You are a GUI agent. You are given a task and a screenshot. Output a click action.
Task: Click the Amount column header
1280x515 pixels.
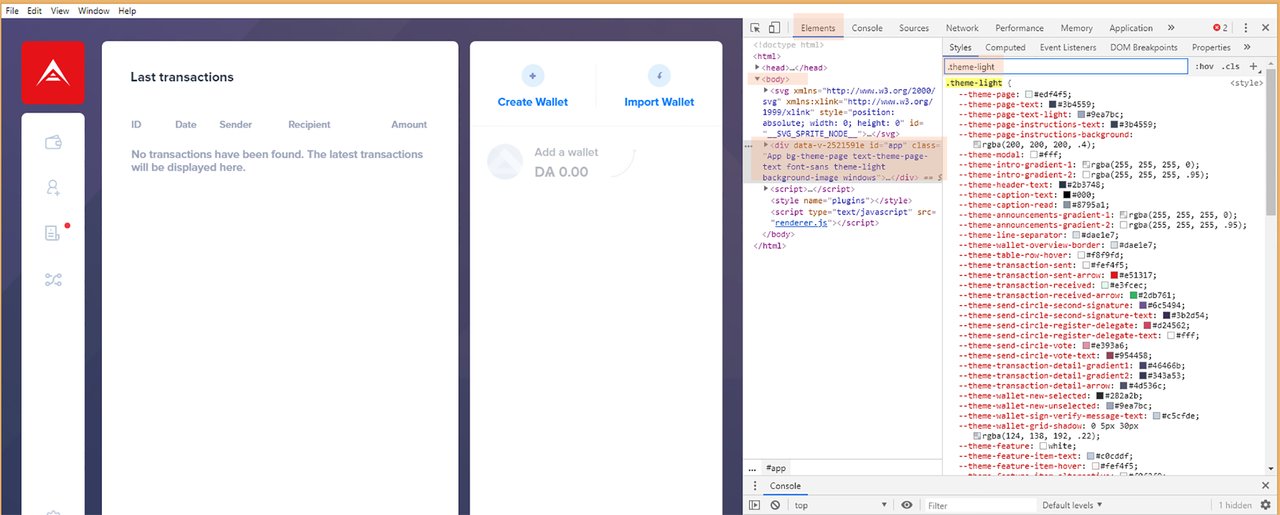[409, 125]
